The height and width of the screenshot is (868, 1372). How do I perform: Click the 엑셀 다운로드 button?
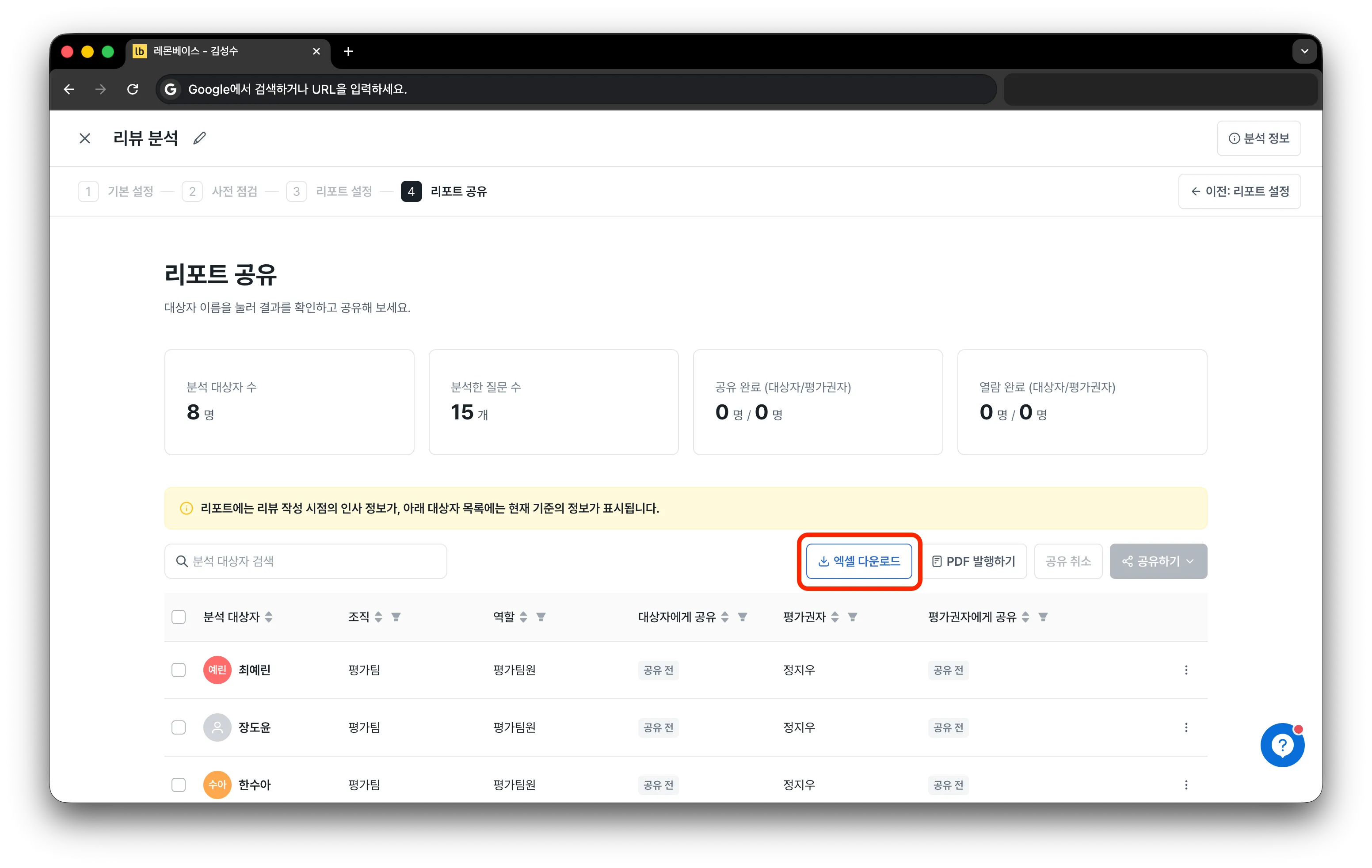[859, 561]
